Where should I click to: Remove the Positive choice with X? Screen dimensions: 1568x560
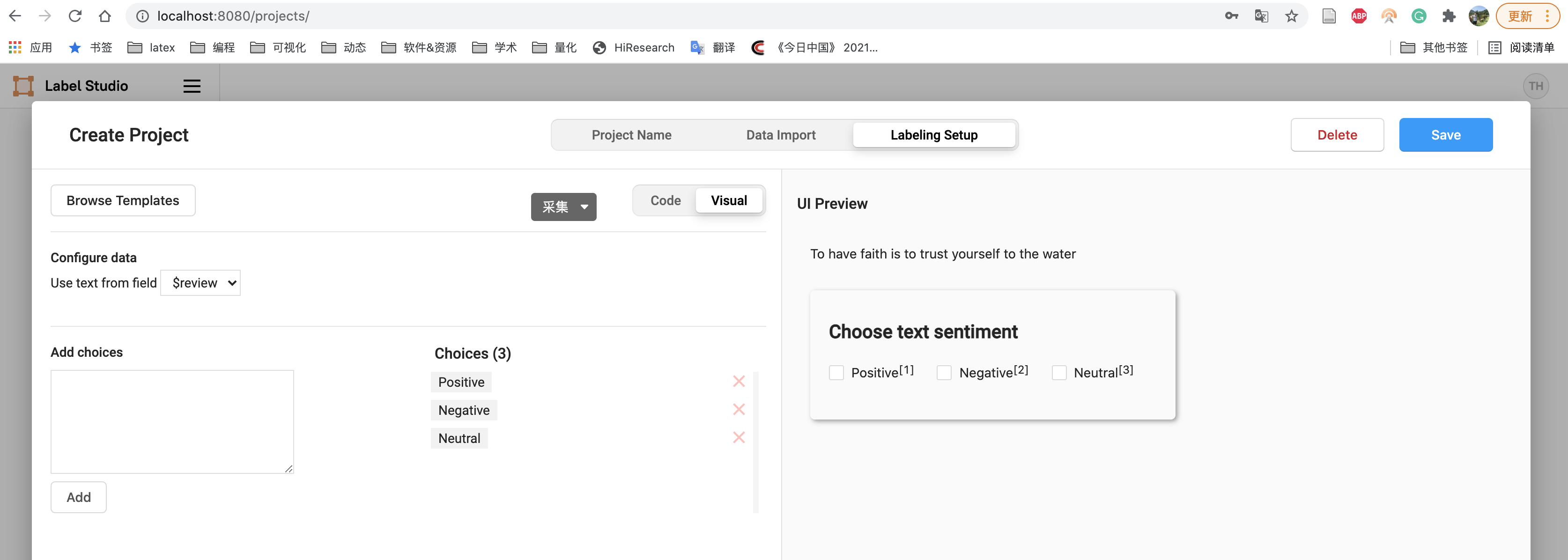click(x=739, y=382)
